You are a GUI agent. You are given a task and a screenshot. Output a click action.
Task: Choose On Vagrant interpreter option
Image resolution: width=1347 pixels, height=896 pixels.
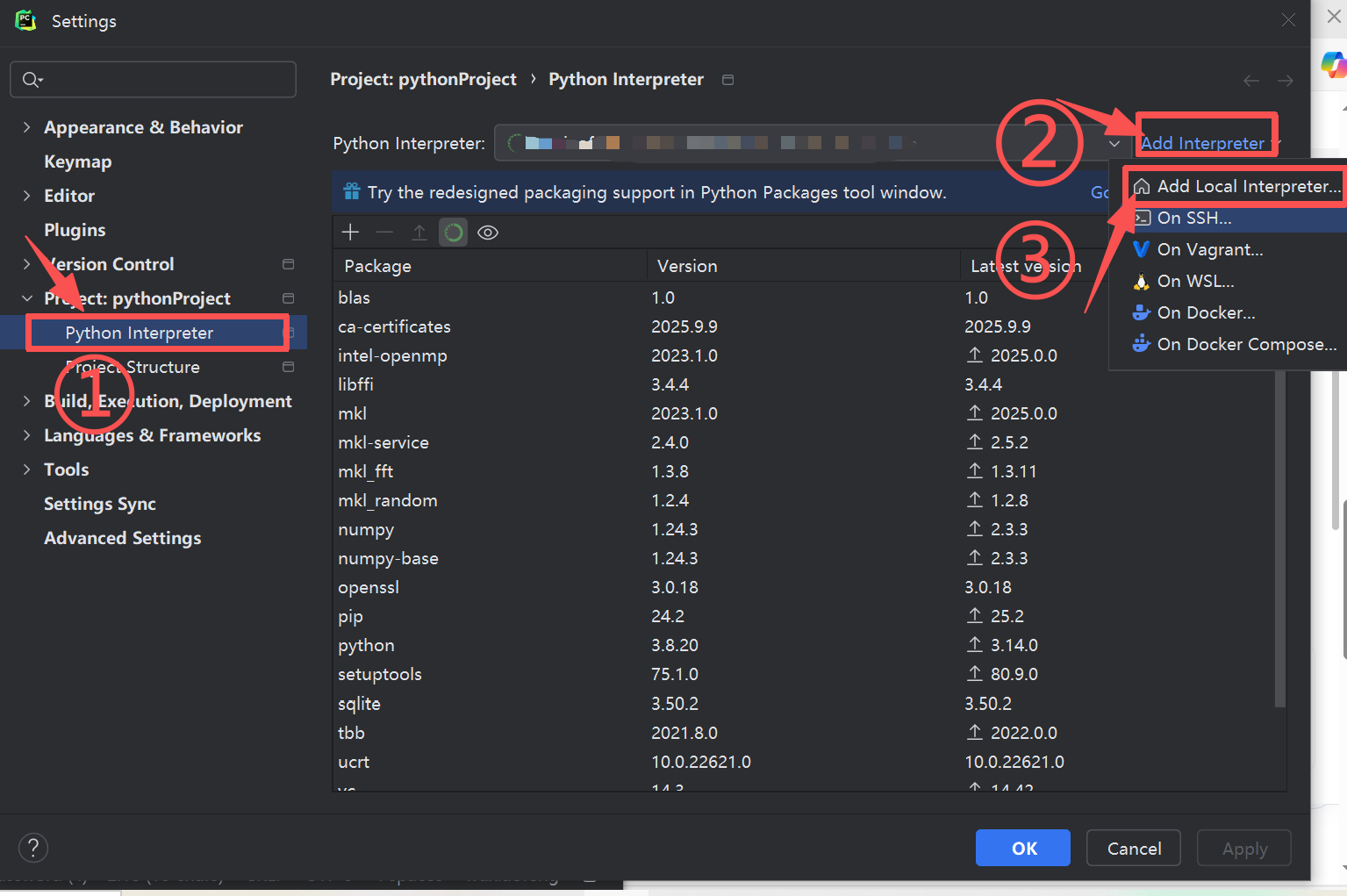(1229, 249)
